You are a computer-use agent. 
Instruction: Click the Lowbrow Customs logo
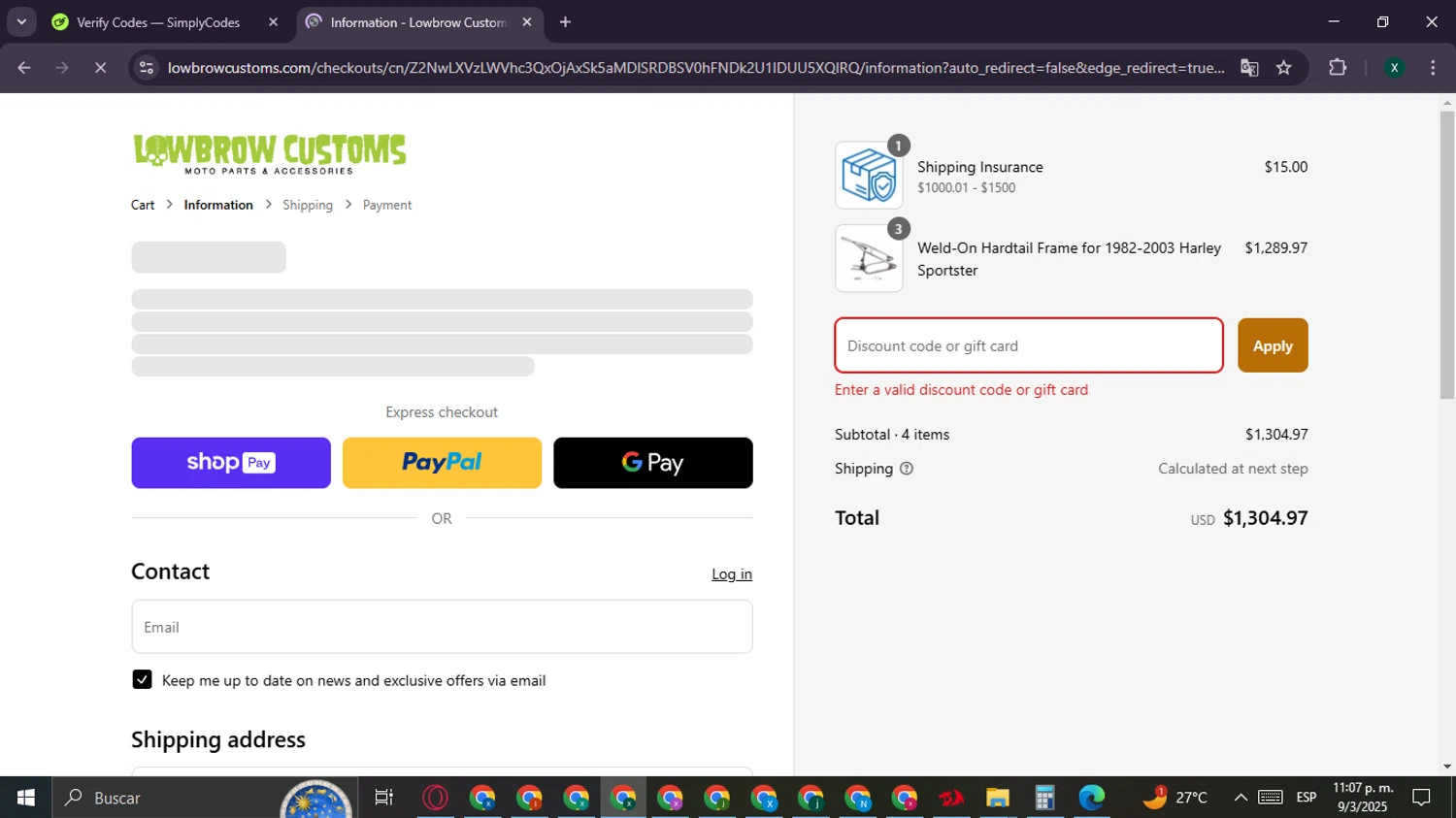[270, 153]
